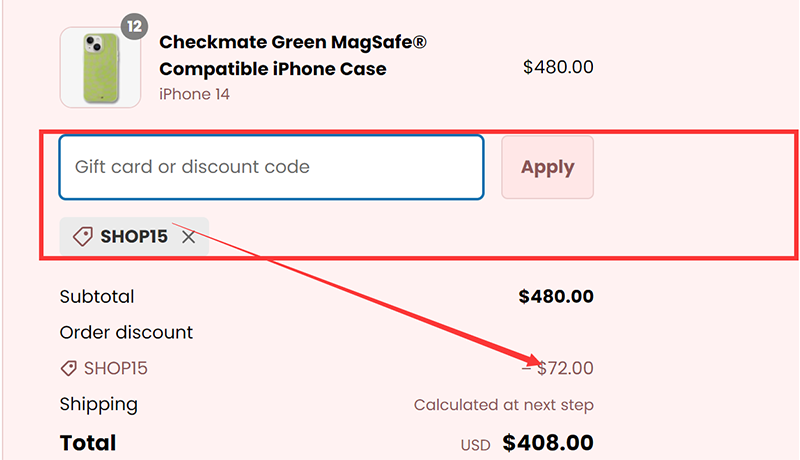Click the total amount $408.00
This screenshot has height=460, width=800.
point(547,442)
